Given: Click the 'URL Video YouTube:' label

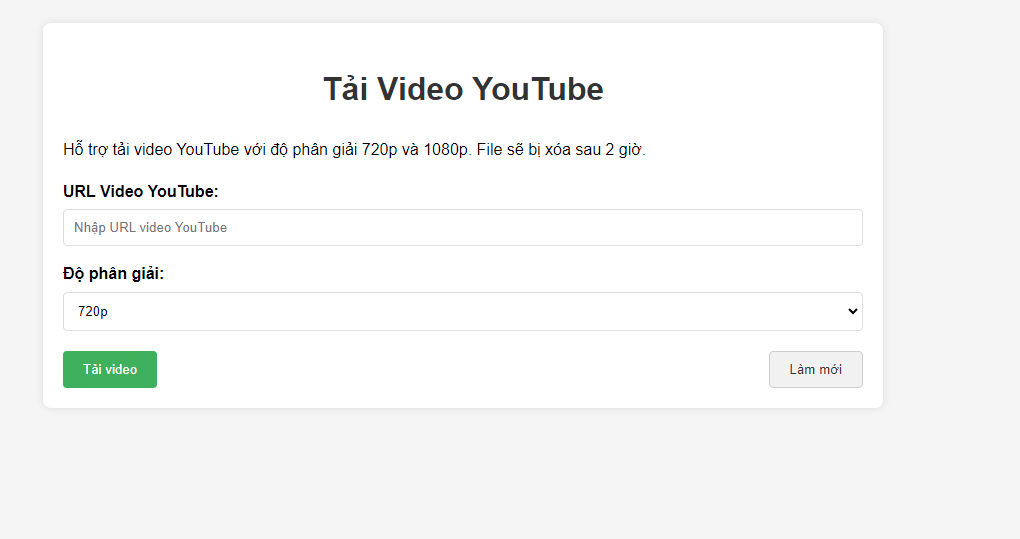Looking at the screenshot, I should click(140, 191).
